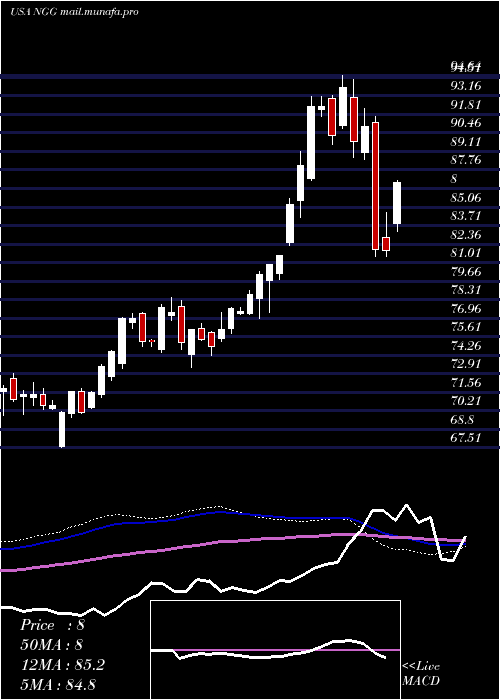Click the 90.46 price axis label
This screenshot has width=500, height=700.
pyautogui.click(x=466, y=123)
